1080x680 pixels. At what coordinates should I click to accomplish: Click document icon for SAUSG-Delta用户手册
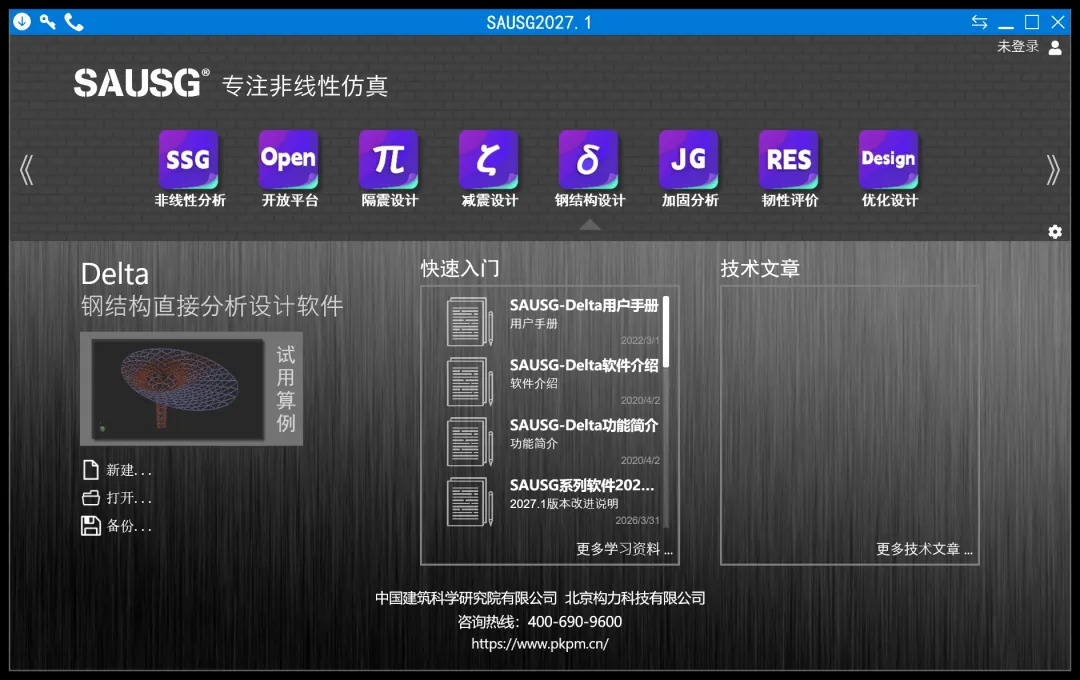[x=470, y=321]
